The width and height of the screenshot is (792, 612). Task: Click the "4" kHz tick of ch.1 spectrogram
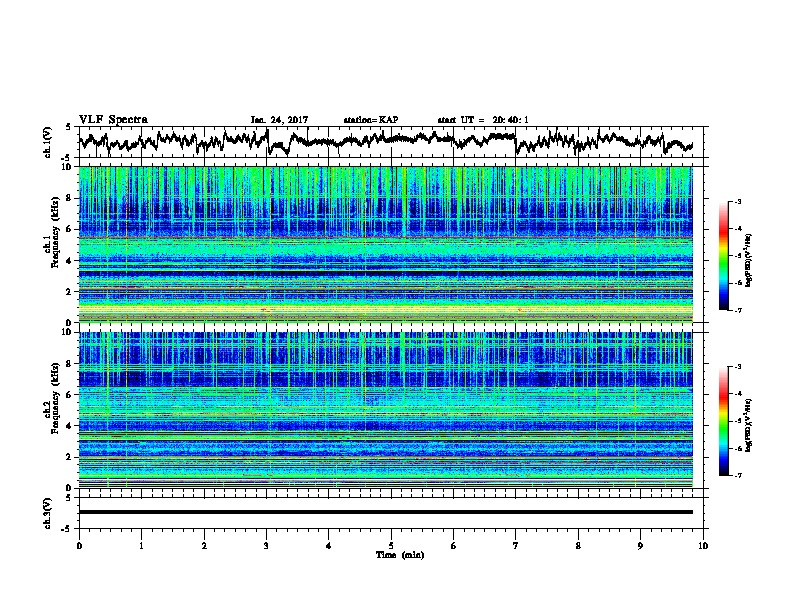coord(70,261)
